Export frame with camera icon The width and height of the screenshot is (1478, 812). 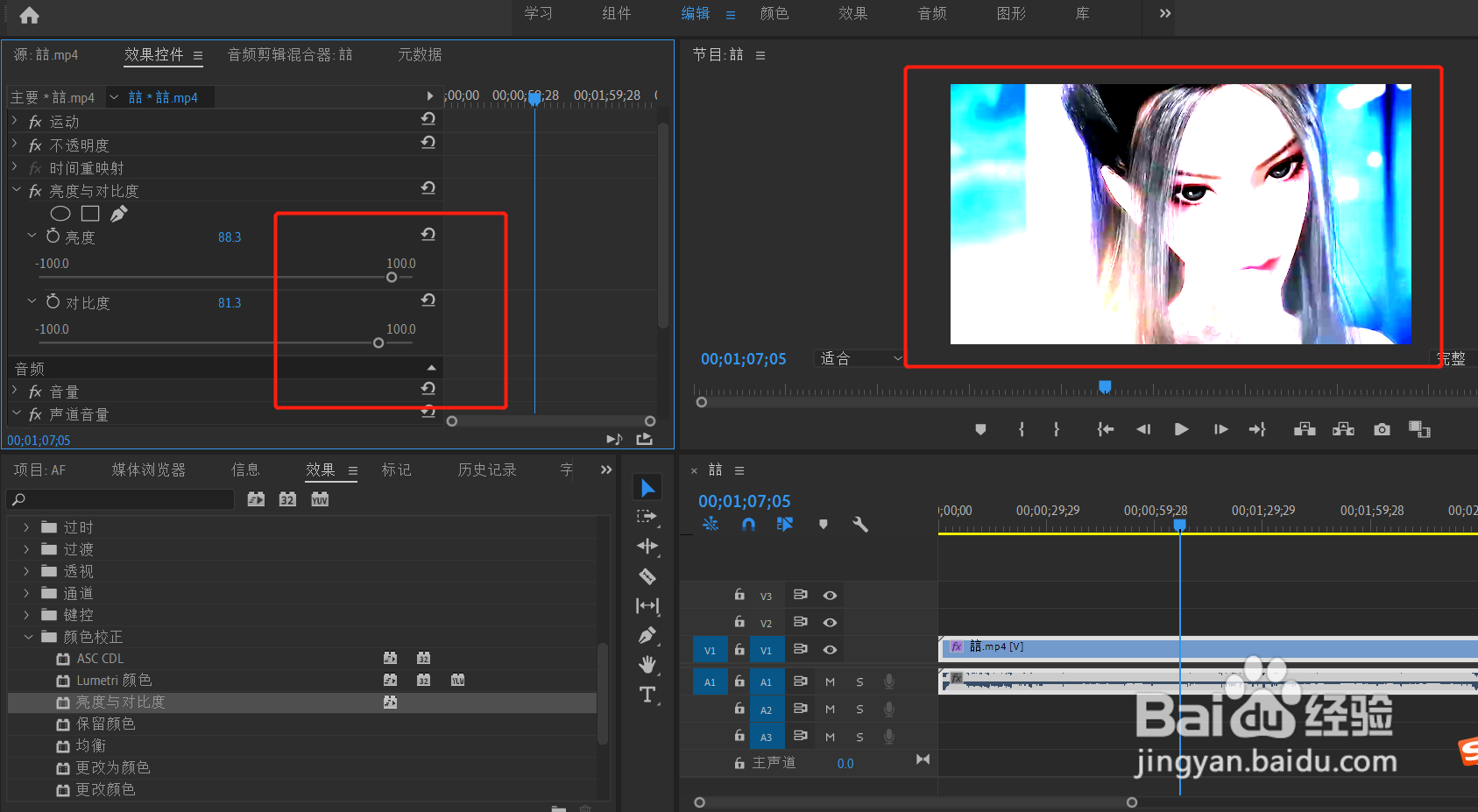click(x=1382, y=429)
